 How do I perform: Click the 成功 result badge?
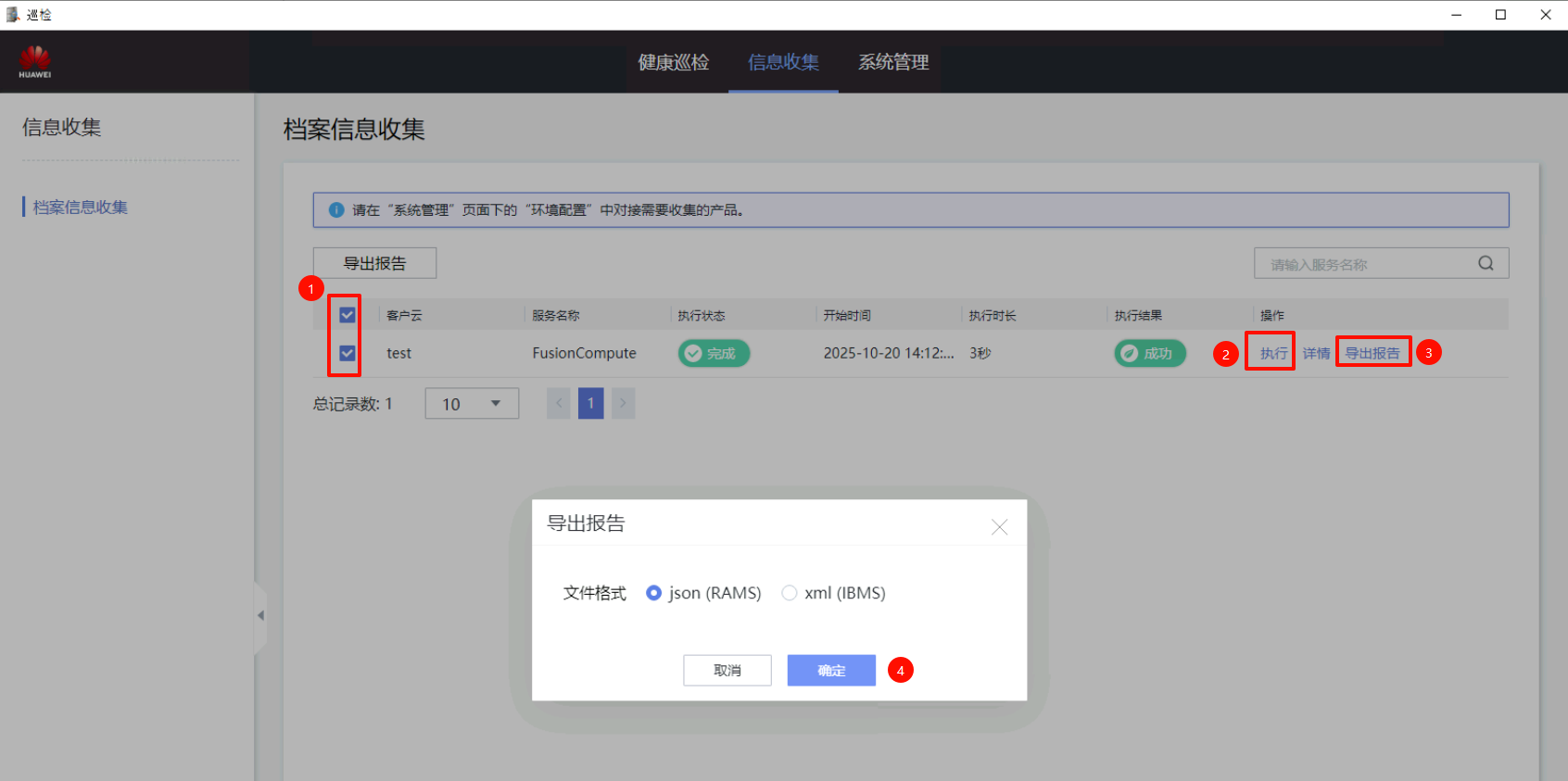[x=1149, y=353]
